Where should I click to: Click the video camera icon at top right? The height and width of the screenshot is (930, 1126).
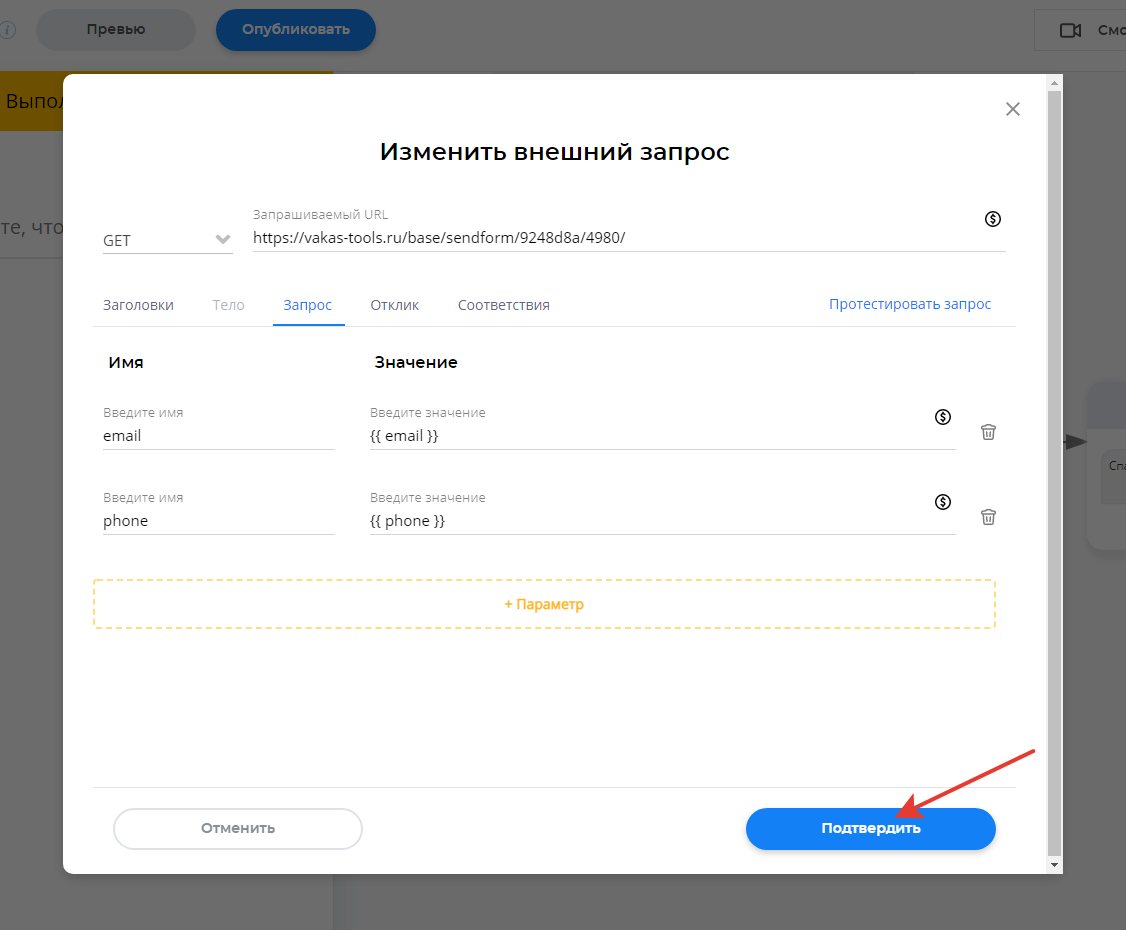[x=1070, y=30]
